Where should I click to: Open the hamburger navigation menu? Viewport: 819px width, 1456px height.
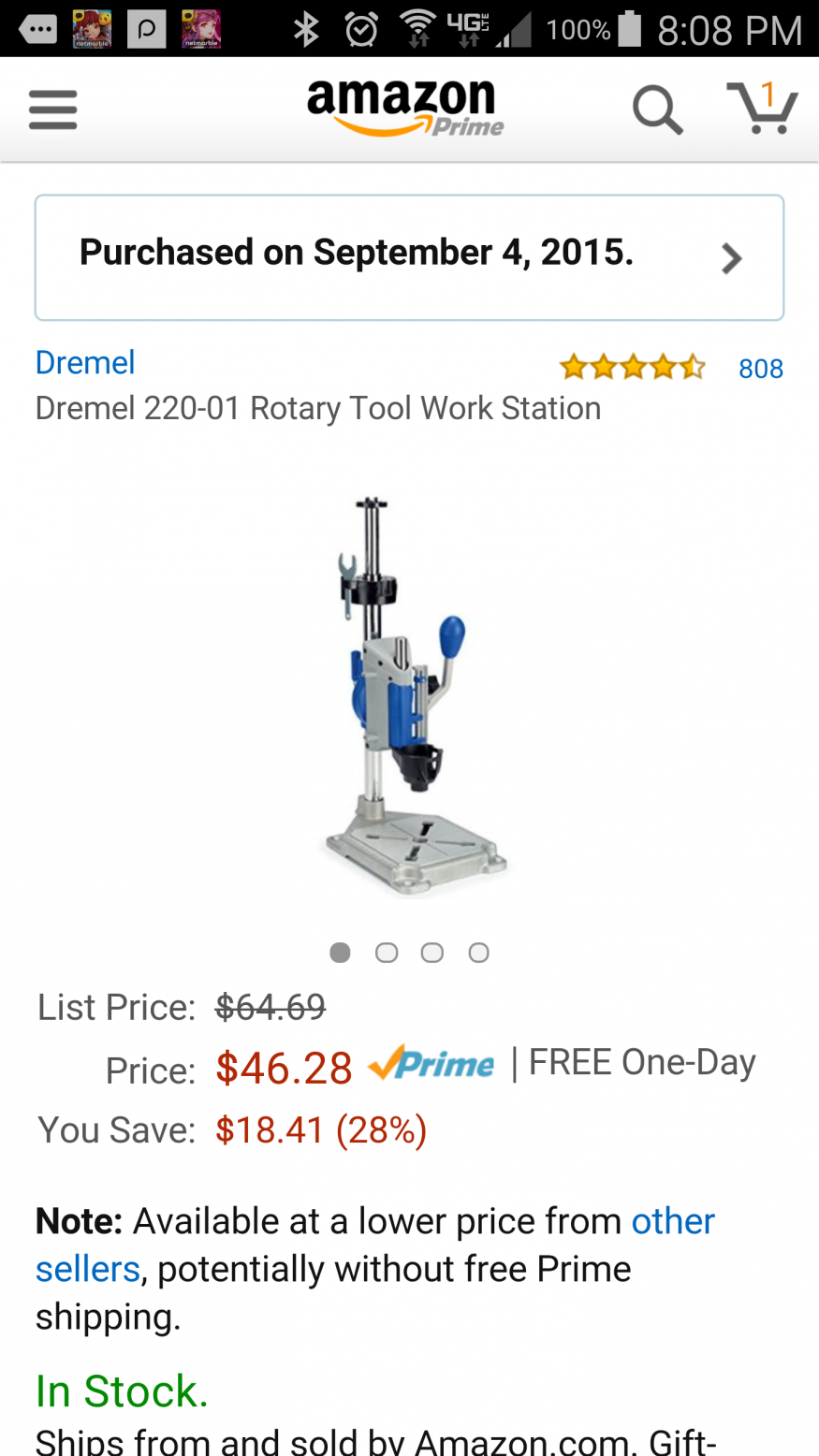(x=52, y=109)
